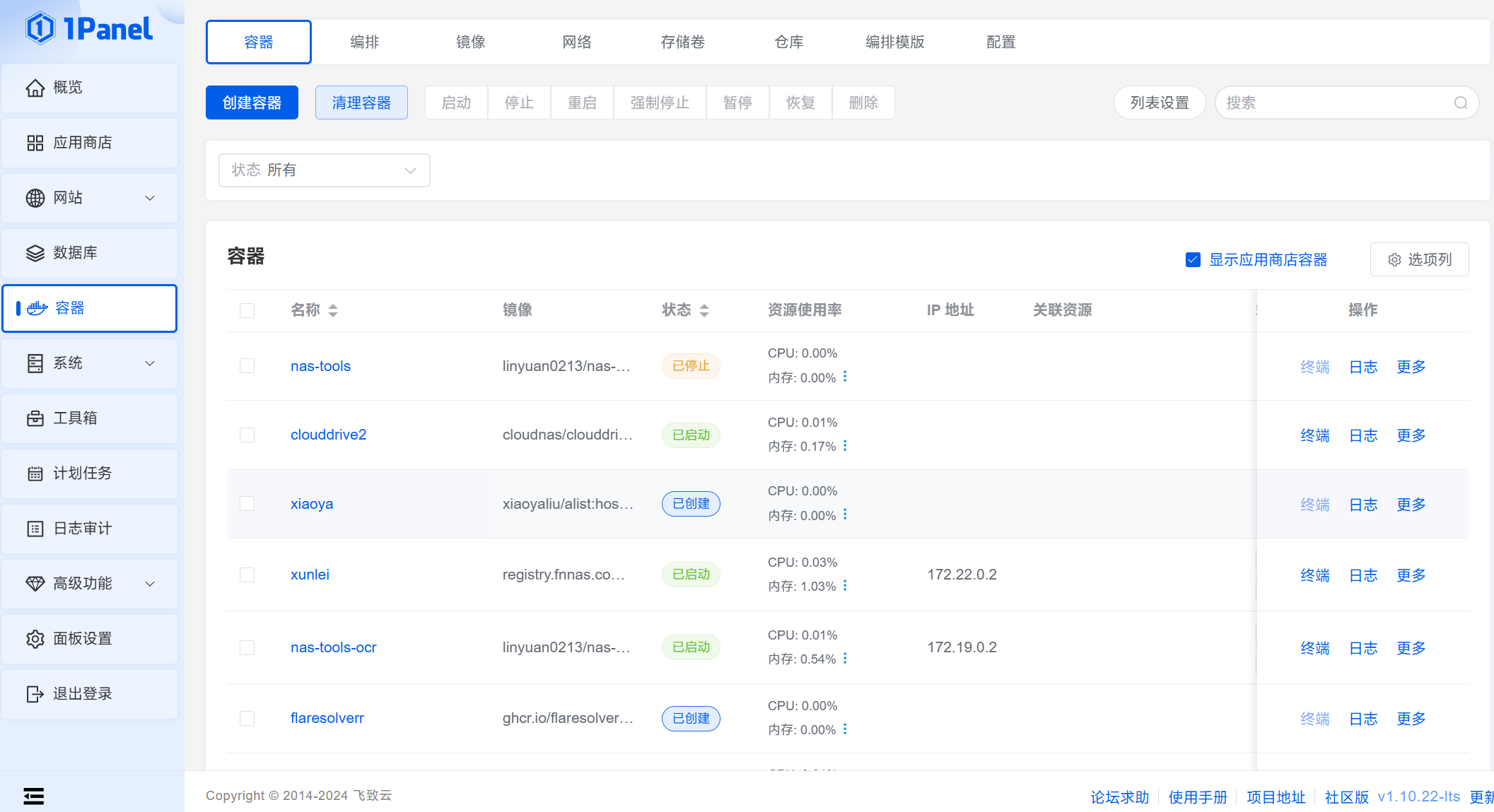Image resolution: width=1494 pixels, height=812 pixels.
Task: Open 计划任务 calendar icon
Action: (x=35, y=473)
